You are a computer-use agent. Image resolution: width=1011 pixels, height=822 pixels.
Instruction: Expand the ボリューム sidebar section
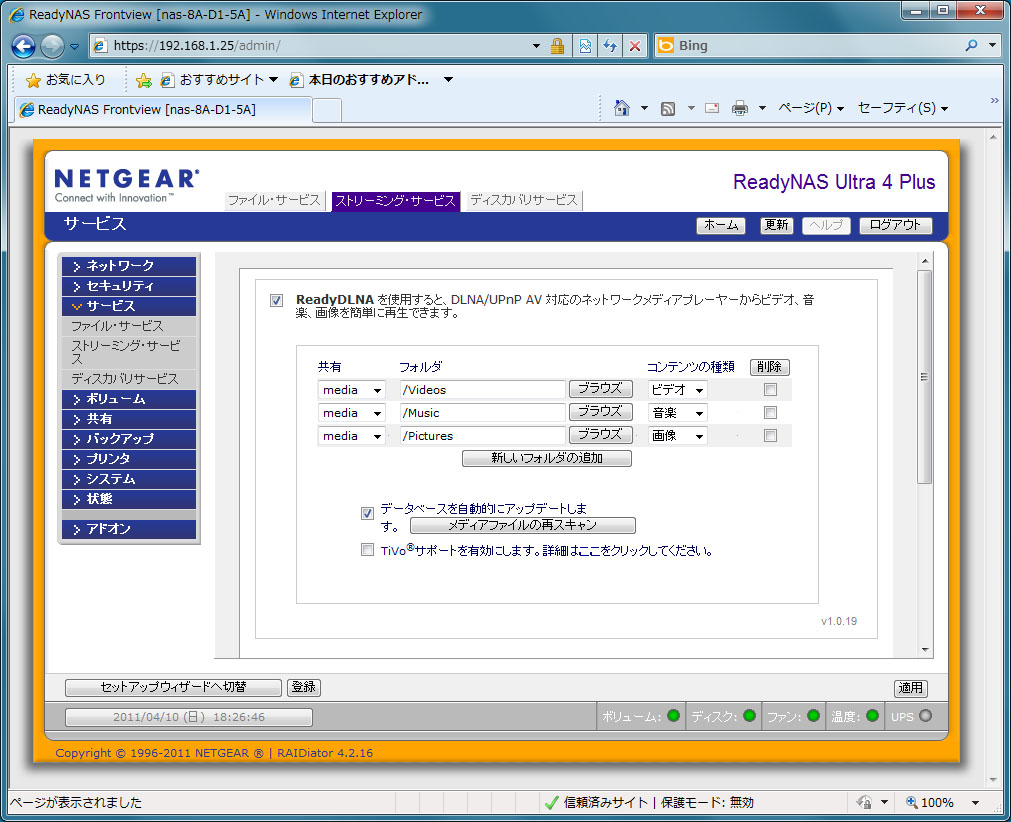pos(128,399)
